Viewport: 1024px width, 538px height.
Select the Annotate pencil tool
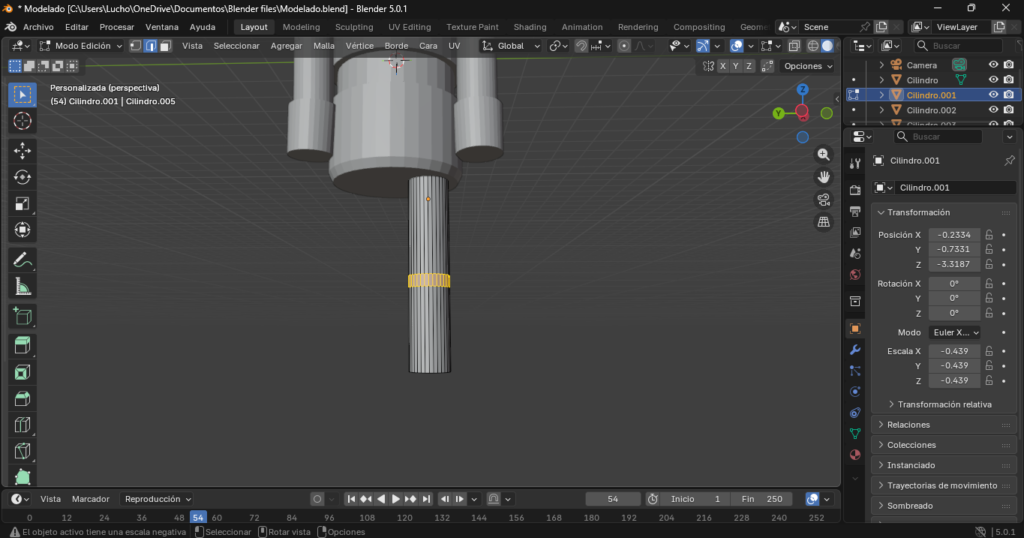22,260
